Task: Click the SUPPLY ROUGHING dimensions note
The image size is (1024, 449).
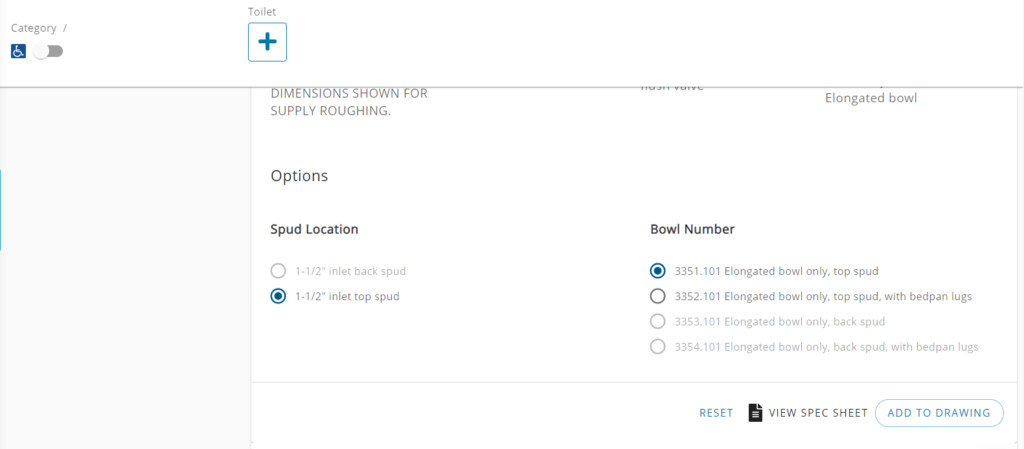Action: [349, 102]
